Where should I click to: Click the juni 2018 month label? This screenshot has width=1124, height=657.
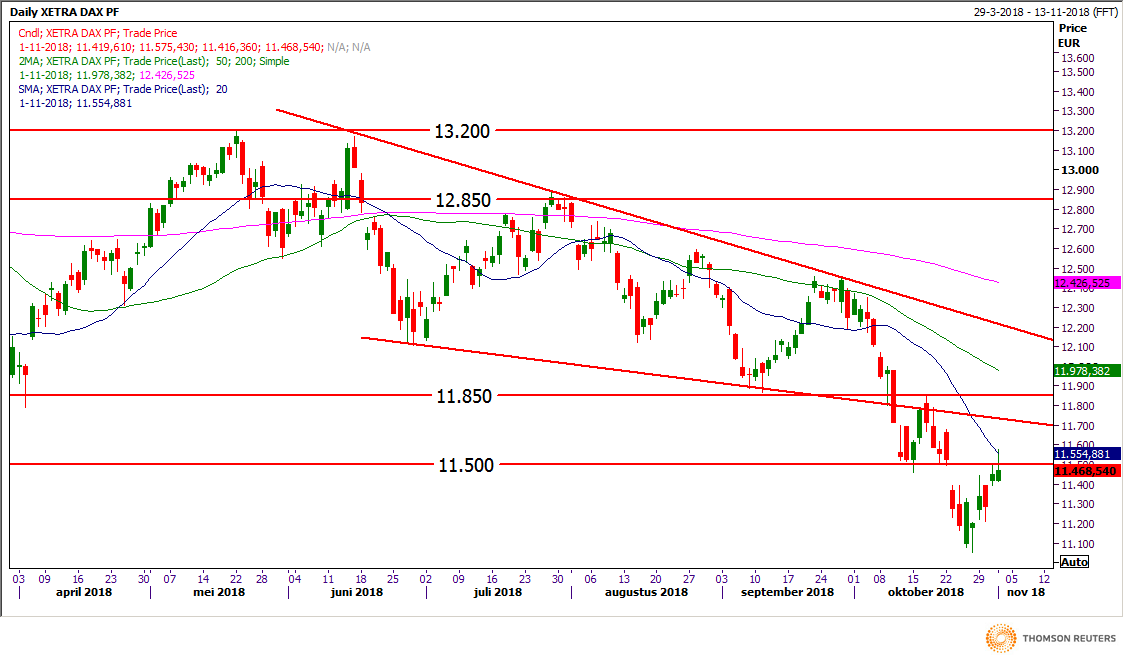point(356,592)
